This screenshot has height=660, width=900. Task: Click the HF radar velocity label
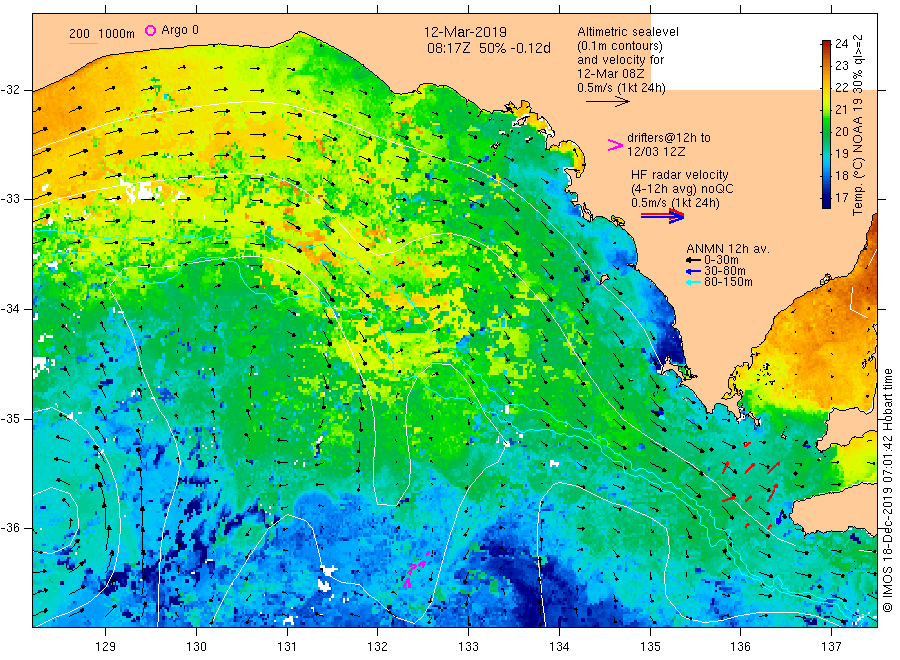[x=680, y=174]
